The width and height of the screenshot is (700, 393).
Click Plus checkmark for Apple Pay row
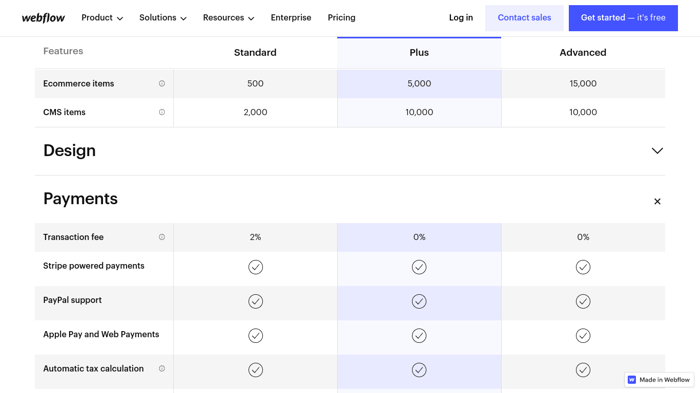(x=419, y=335)
